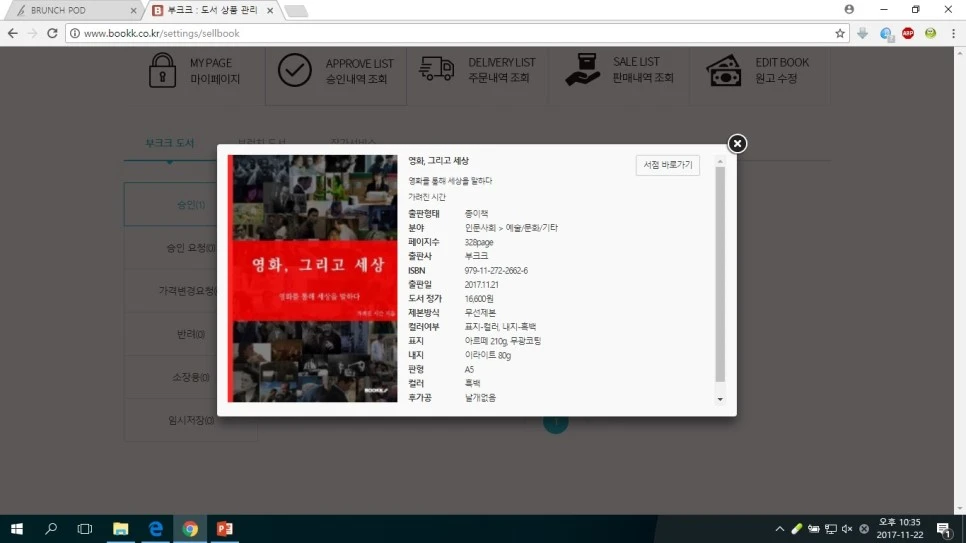Viewport: 966px width, 543px height.
Task: Open SALE LIST hand-box icon
Action: pyautogui.click(x=583, y=70)
